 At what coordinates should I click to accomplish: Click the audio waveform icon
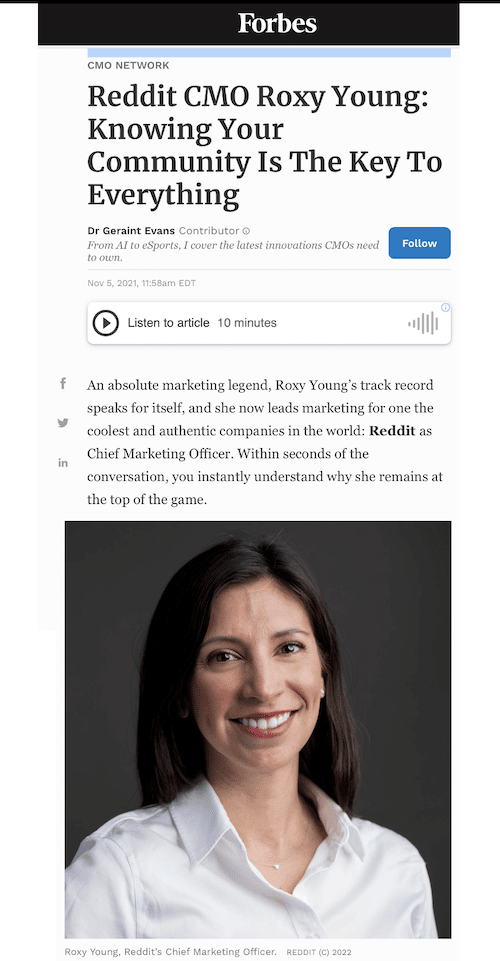point(423,323)
